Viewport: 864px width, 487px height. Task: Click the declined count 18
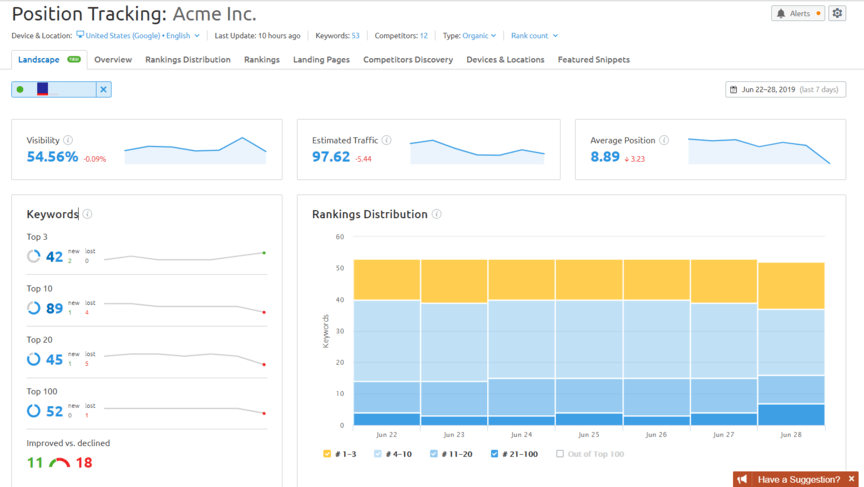click(84, 462)
